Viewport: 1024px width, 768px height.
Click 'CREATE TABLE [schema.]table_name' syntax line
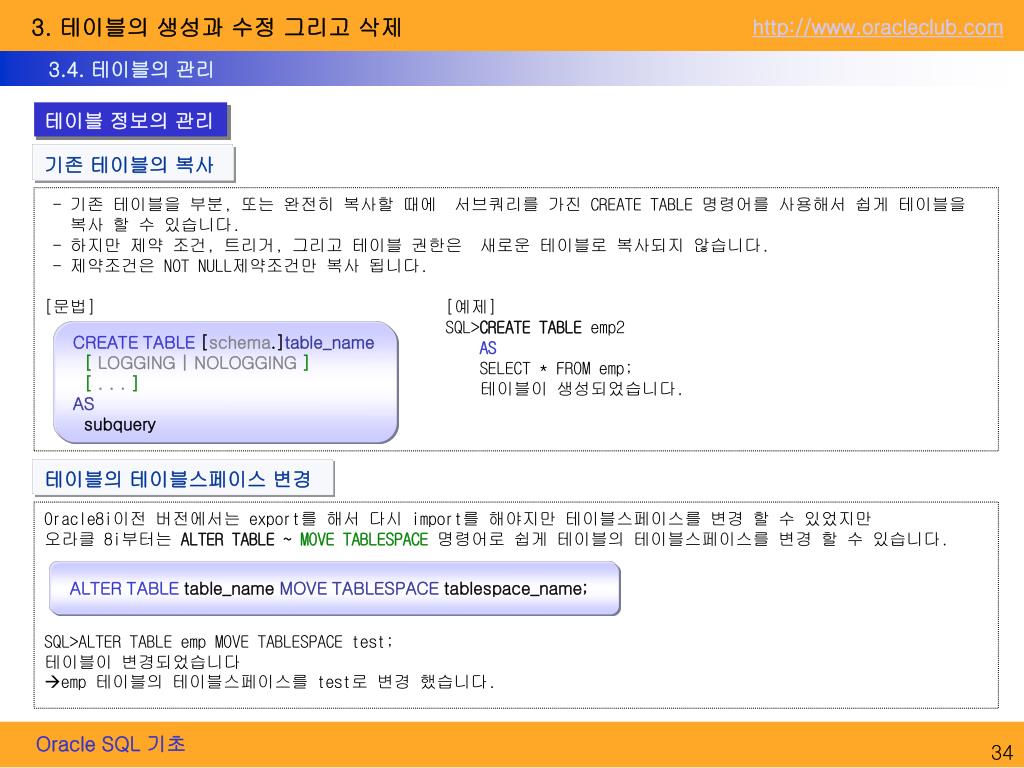coord(223,342)
